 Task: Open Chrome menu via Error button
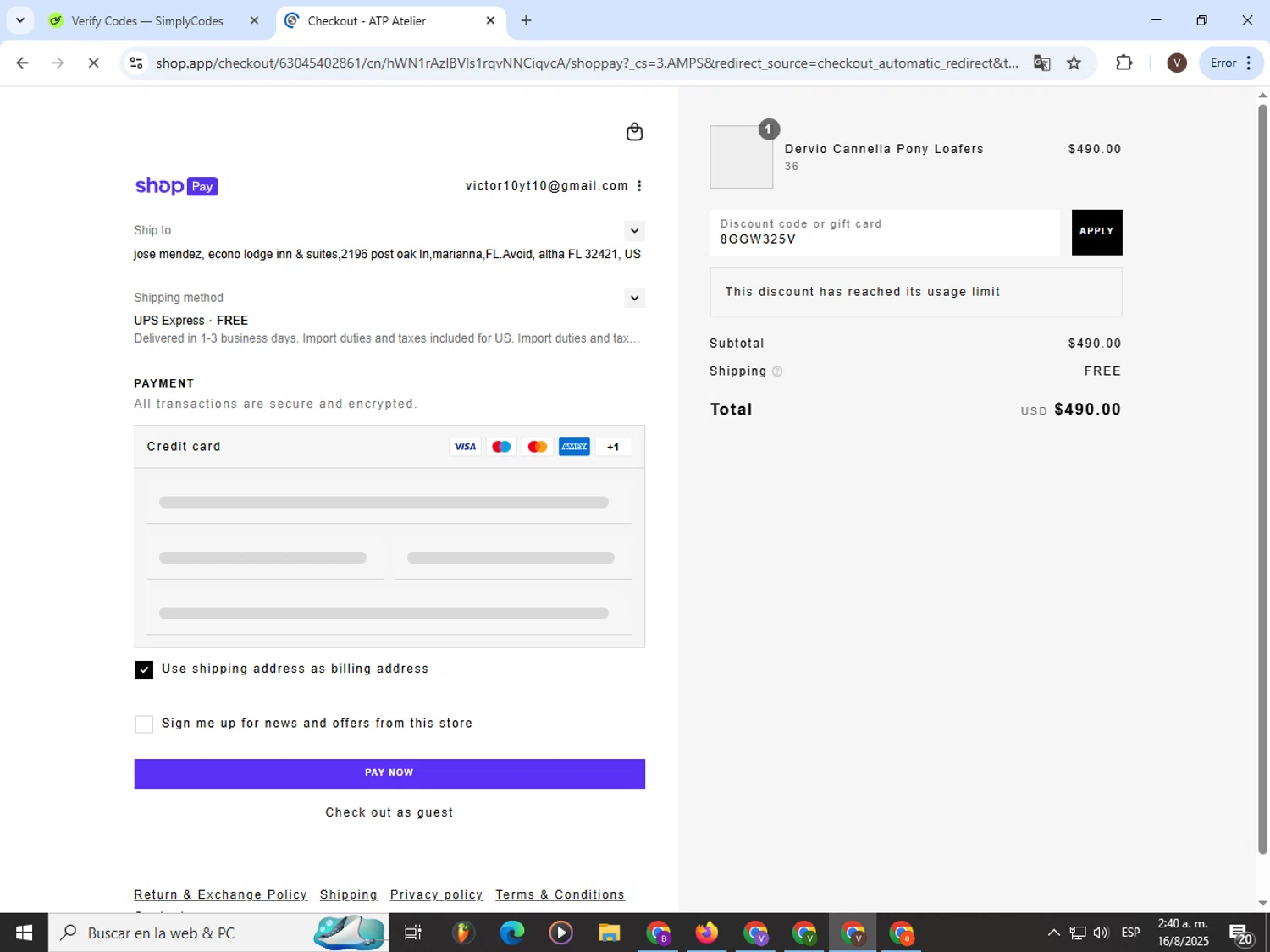tap(1231, 63)
